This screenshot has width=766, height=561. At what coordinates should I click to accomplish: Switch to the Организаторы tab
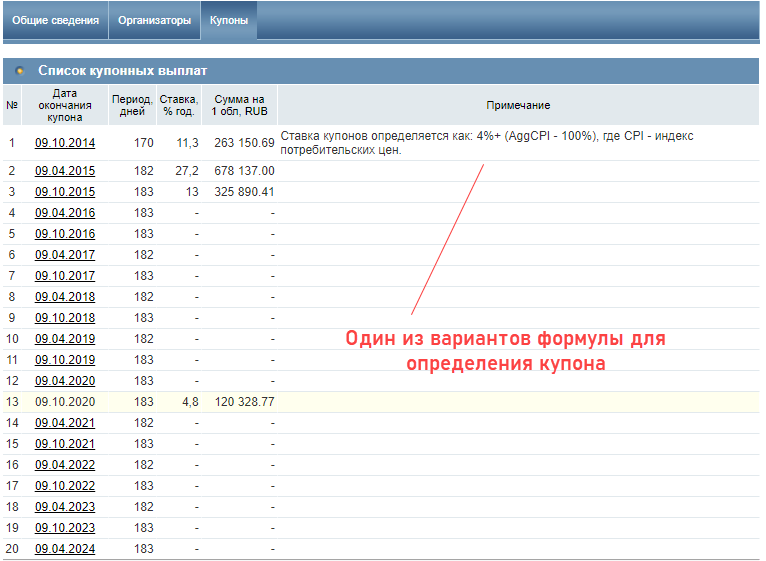[x=153, y=20]
